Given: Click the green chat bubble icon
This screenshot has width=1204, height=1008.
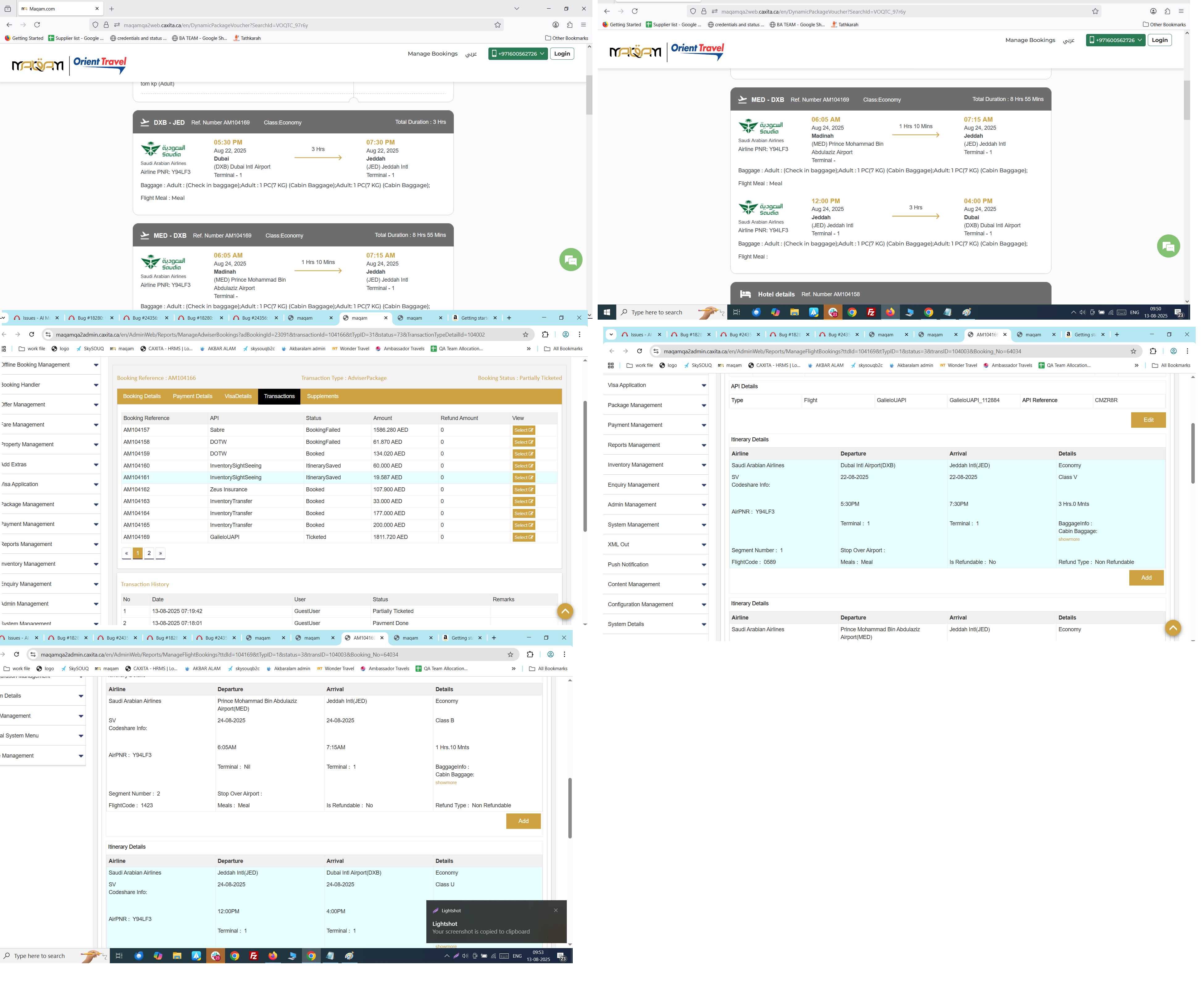Looking at the screenshot, I should pyautogui.click(x=571, y=260).
